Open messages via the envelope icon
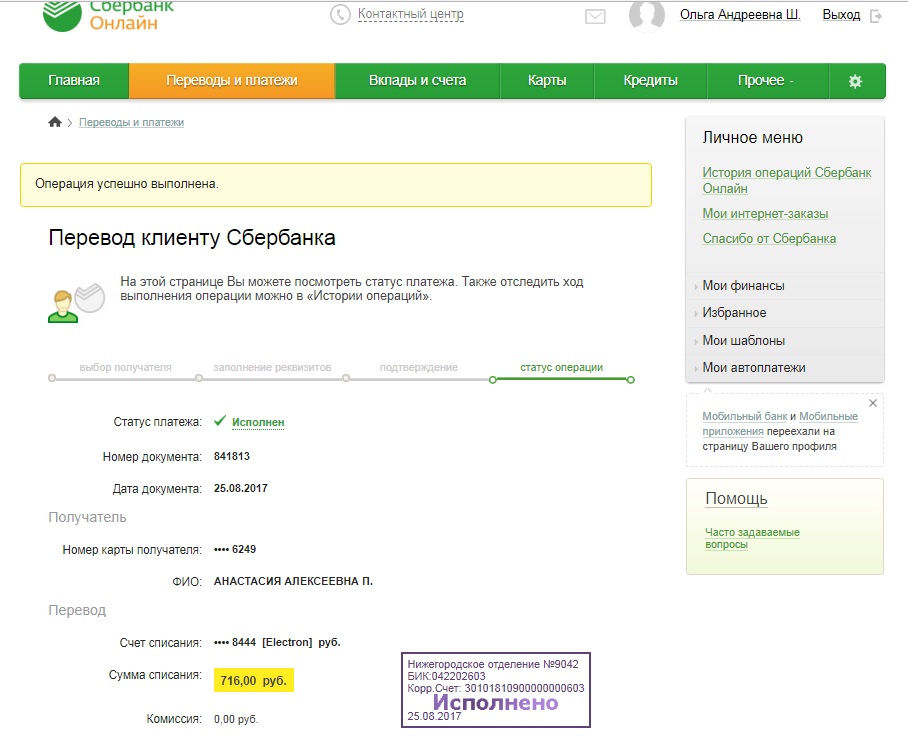Image resolution: width=908 pixels, height=741 pixels. pyautogui.click(x=595, y=16)
